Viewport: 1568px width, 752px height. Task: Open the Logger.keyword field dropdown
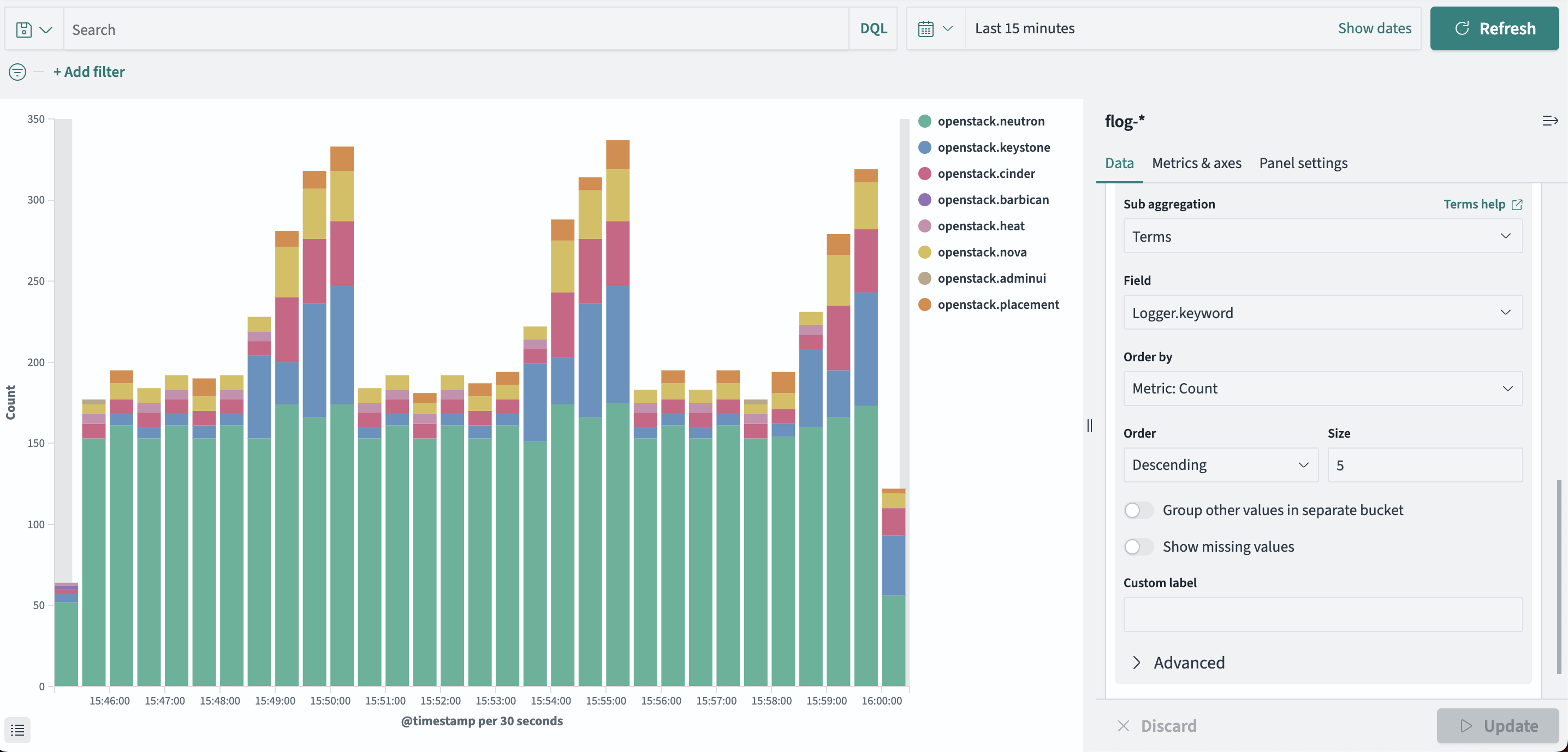pyautogui.click(x=1322, y=313)
